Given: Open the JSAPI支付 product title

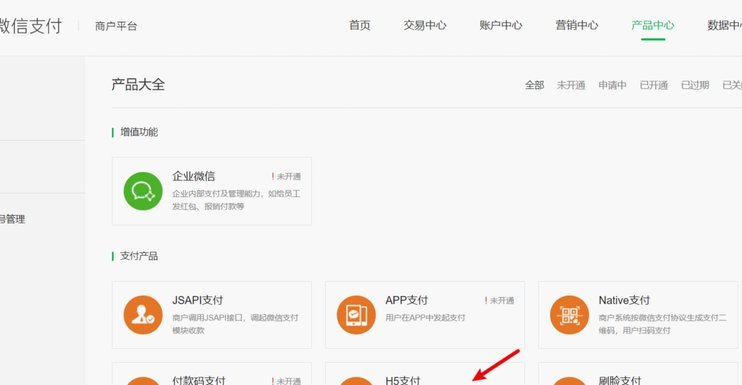Looking at the screenshot, I should coord(198,300).
